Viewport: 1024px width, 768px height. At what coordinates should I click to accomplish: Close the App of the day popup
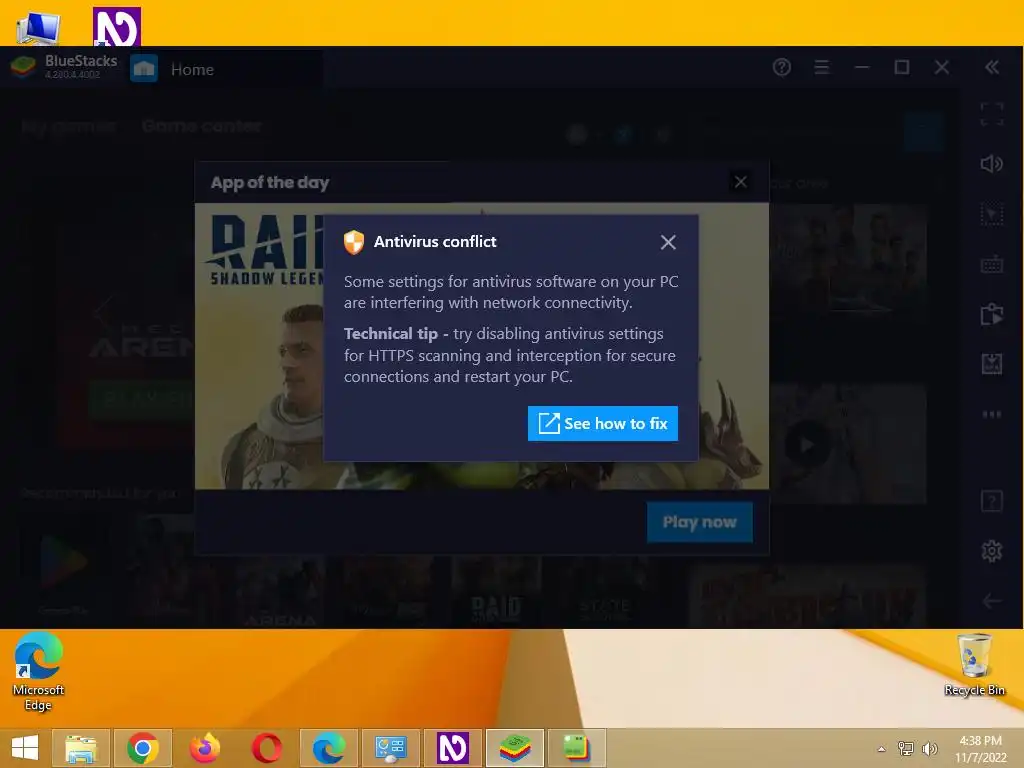tap(740, 182)
